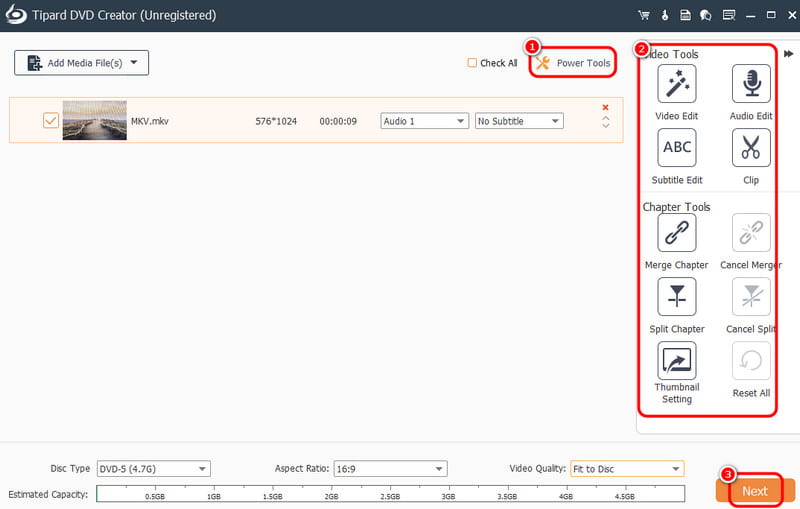Move MKV.mkv up with the up arrow

[x=605, y=118]
